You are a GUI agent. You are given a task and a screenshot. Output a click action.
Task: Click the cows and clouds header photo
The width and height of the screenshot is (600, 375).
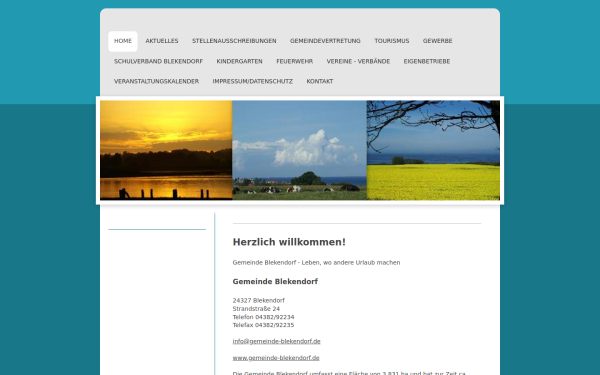[300, 150]
